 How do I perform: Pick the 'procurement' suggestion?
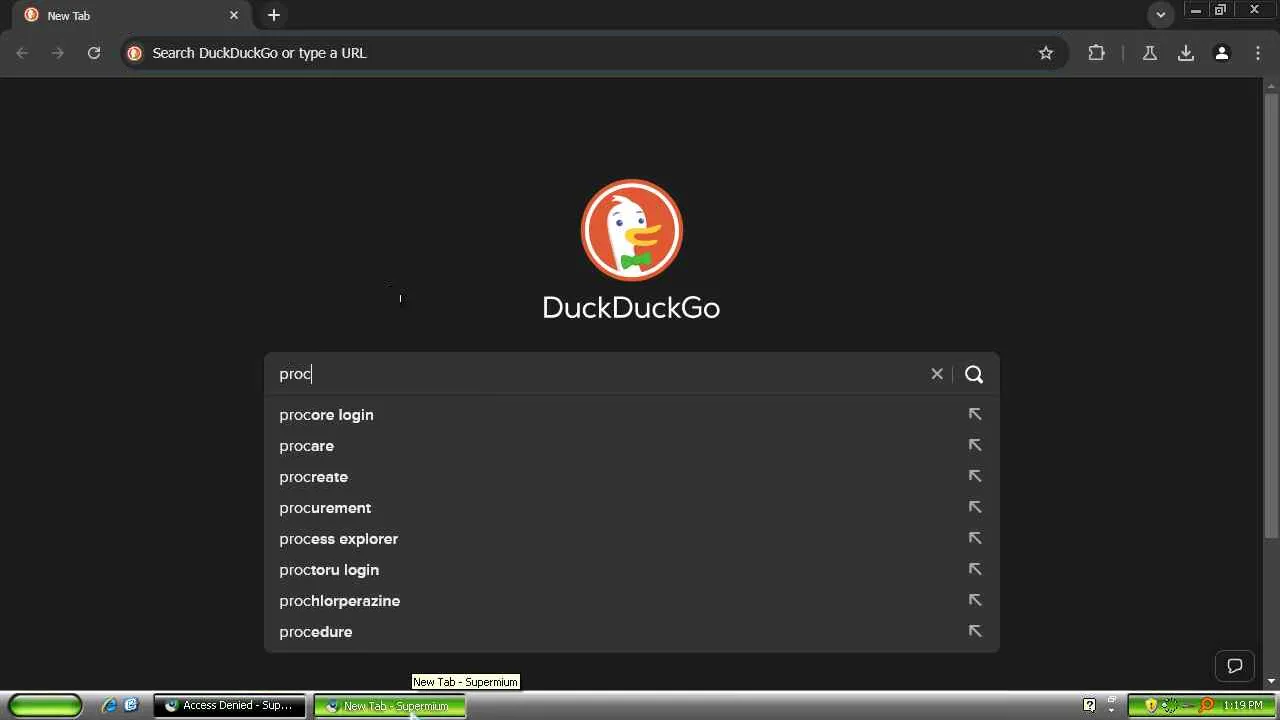632,508
